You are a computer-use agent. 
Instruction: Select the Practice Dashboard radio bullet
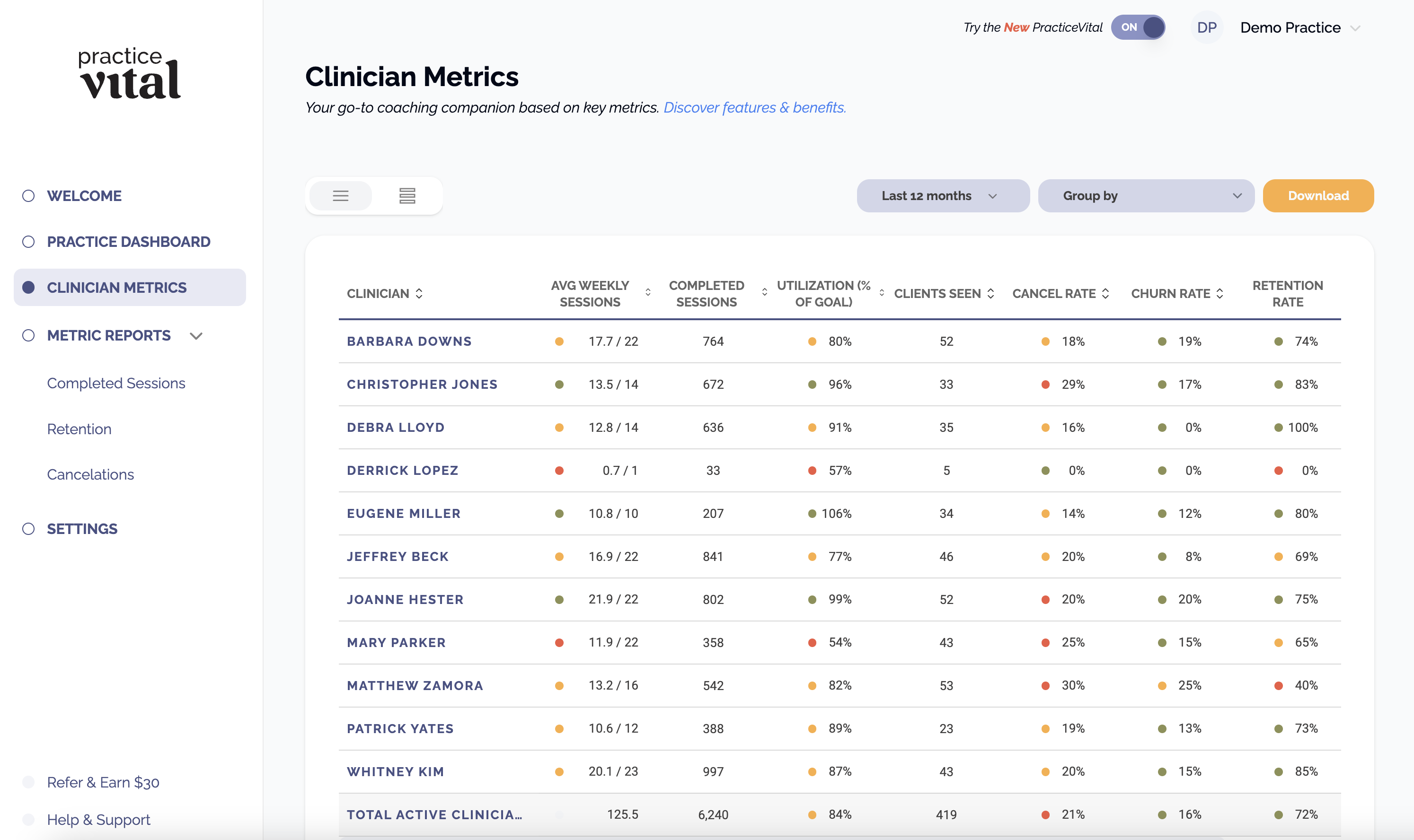(28, 242)
